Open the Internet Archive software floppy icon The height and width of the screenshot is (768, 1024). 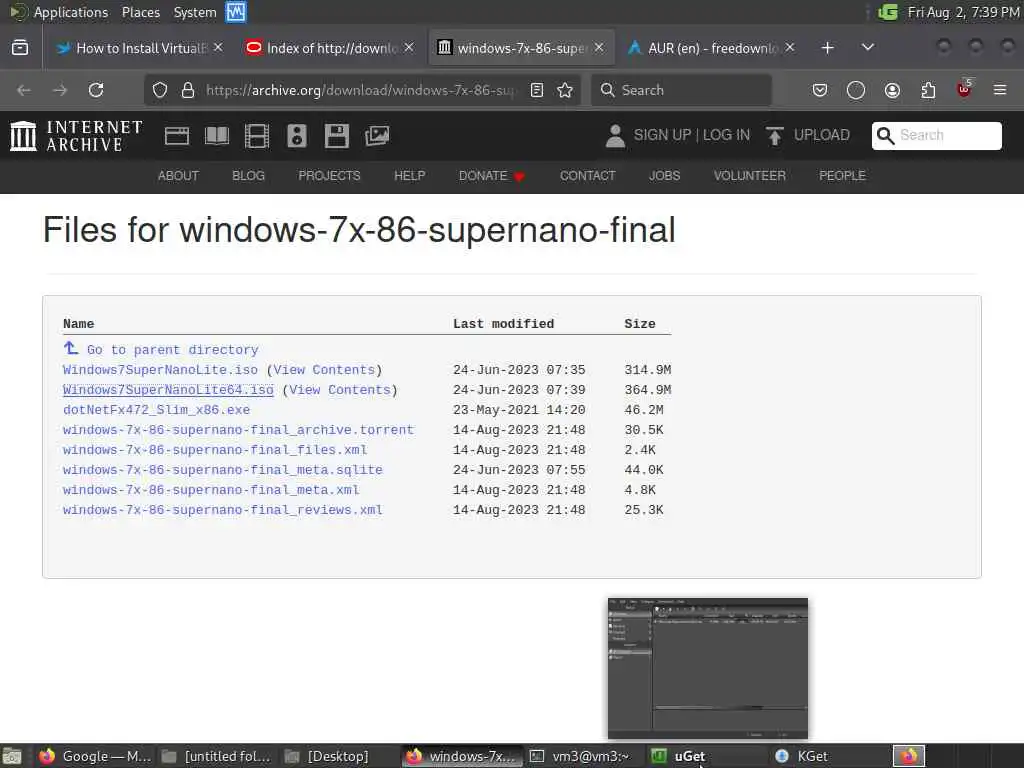coord(336,136)
